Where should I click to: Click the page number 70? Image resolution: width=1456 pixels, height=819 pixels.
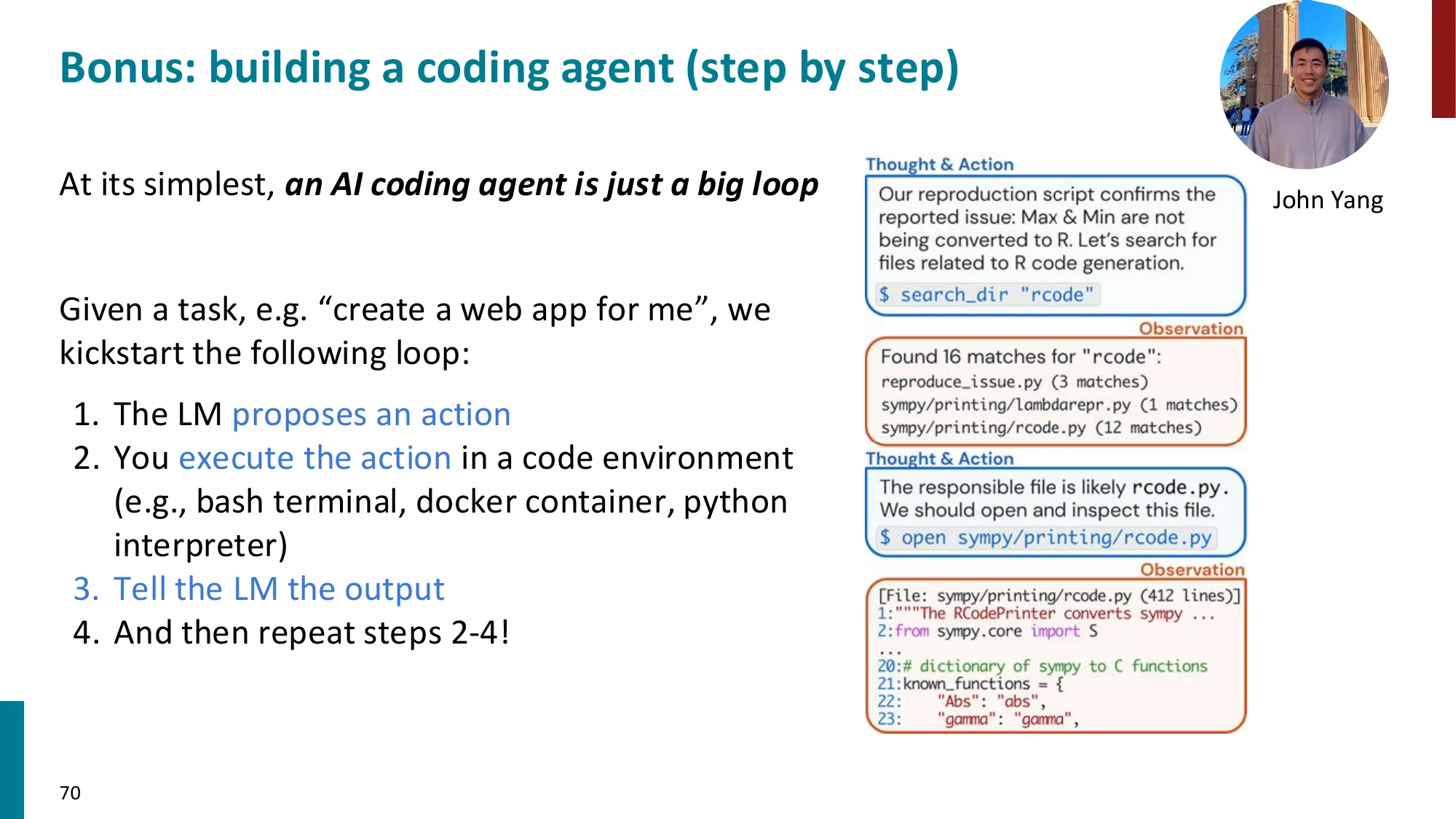click(x=71, y=793)
